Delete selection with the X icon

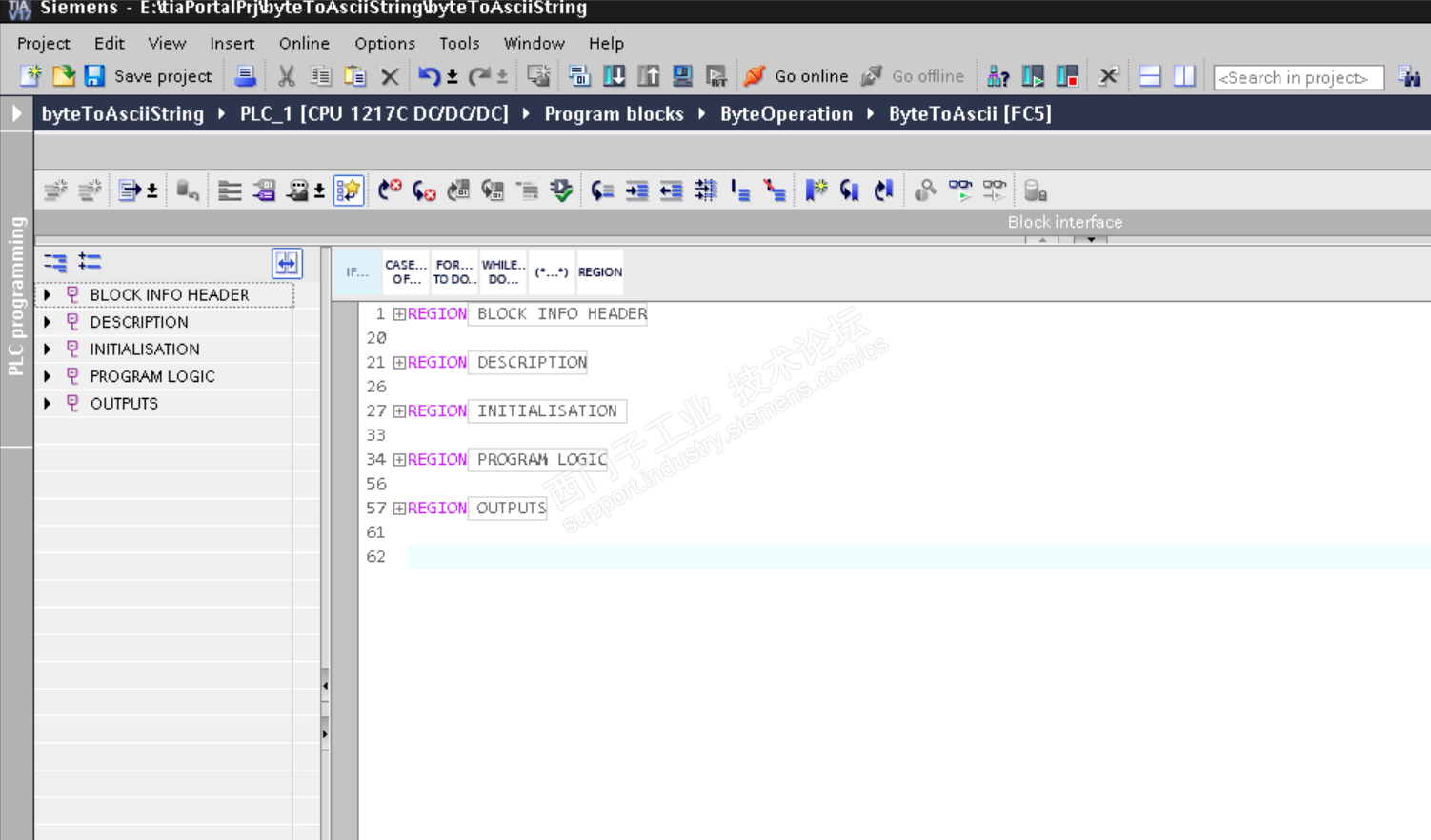click(x=390, y=76)
